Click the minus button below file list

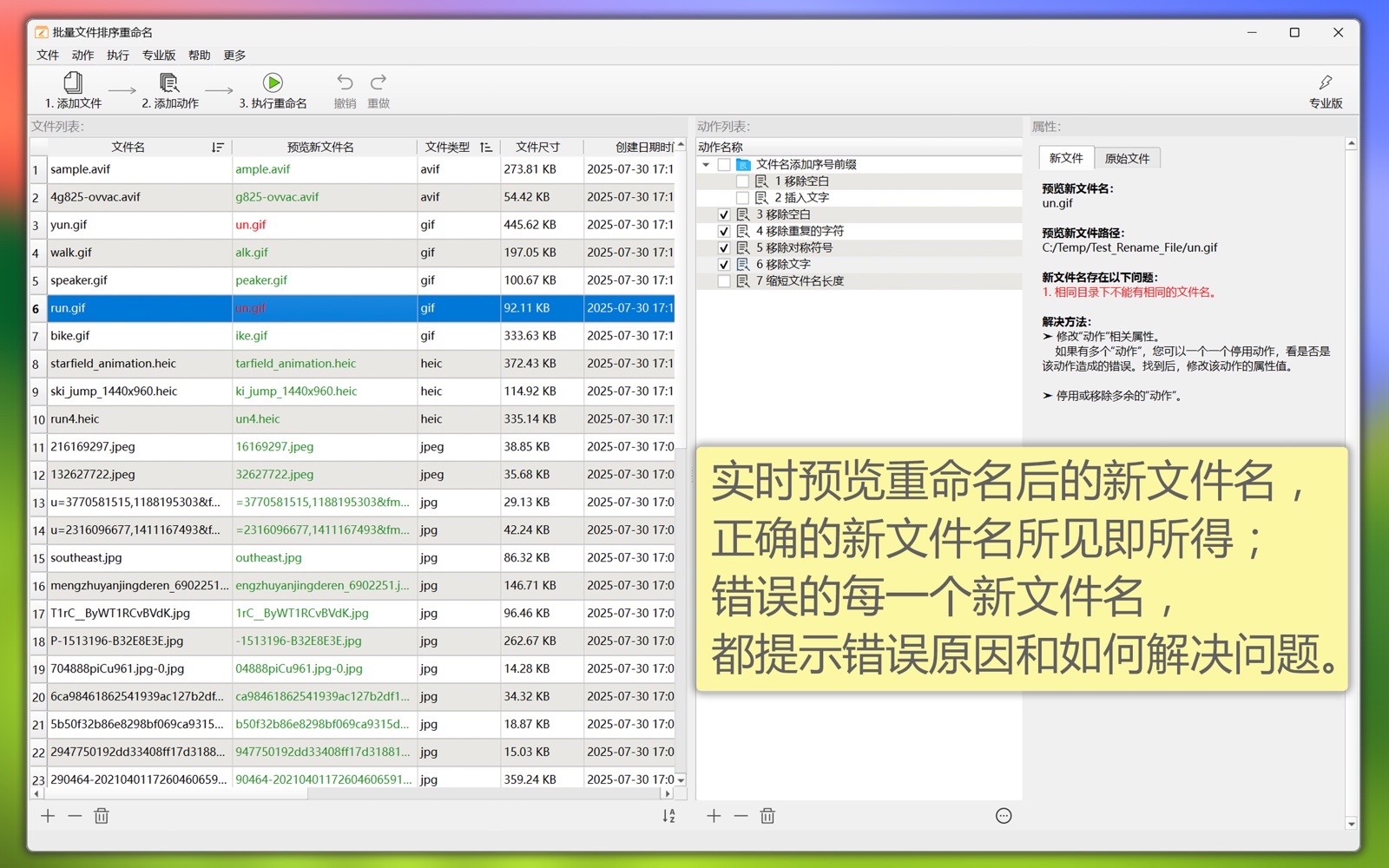(x=75, y=816)
